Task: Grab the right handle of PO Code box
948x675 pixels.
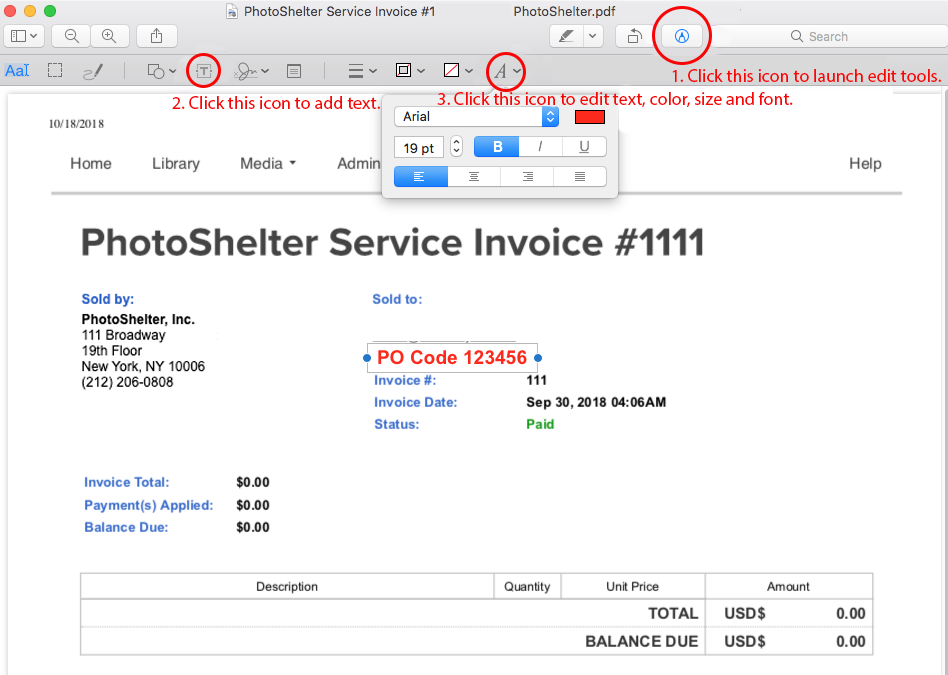Action: pos(537,358)
